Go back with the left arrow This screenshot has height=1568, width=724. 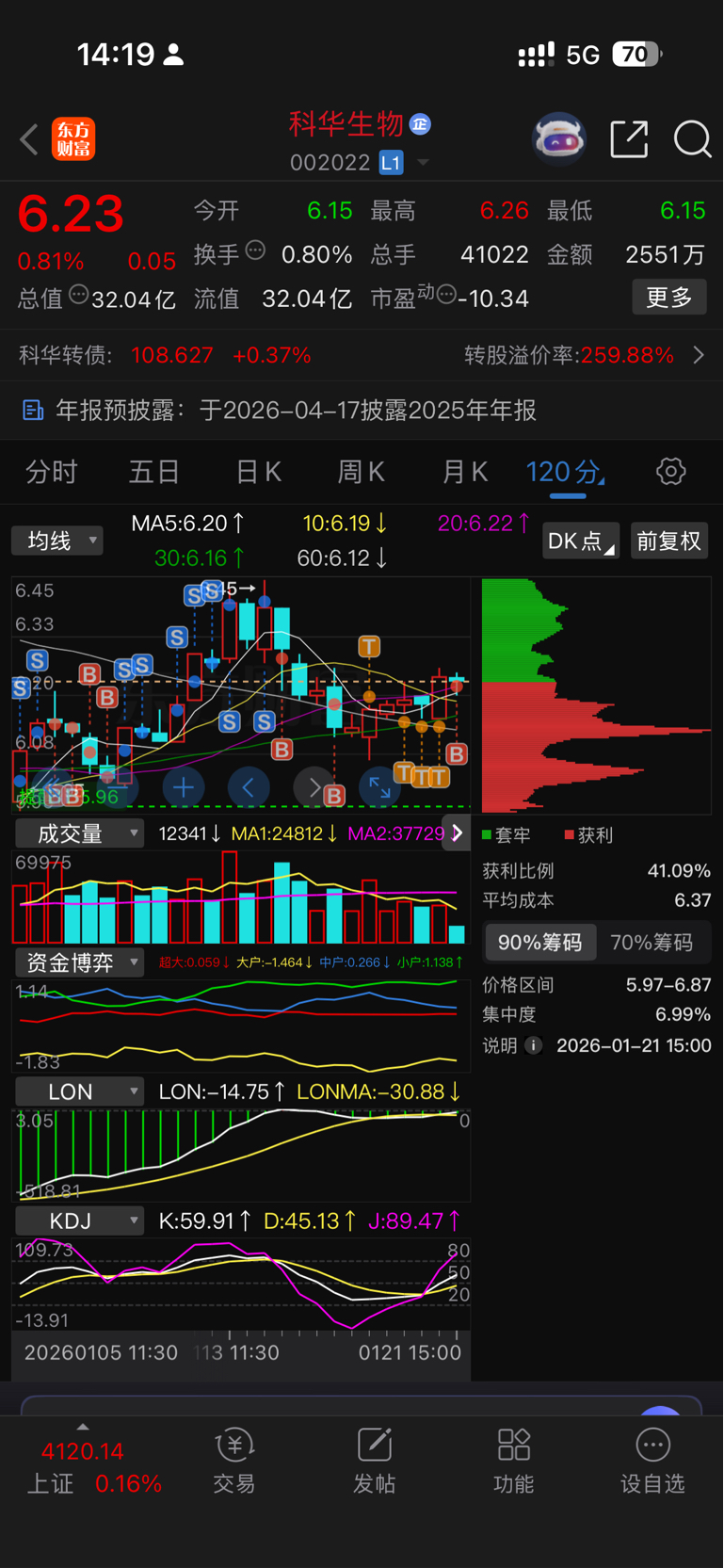click(29, 139)
